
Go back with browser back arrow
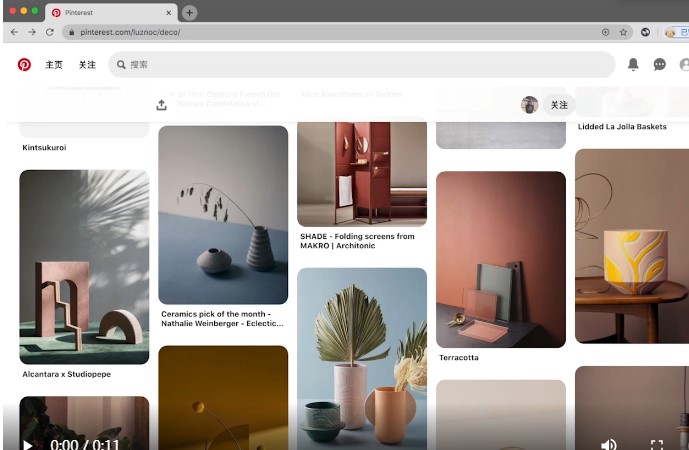click(15, 32)
